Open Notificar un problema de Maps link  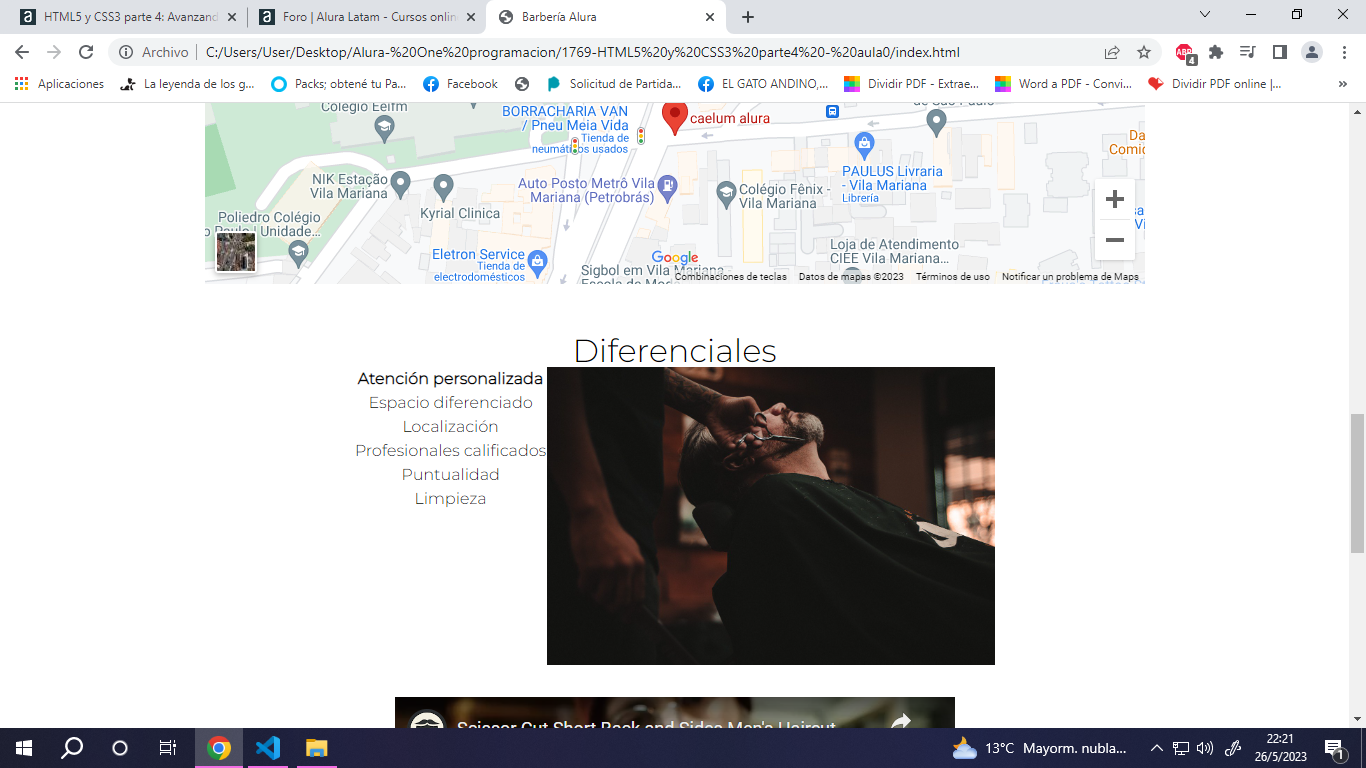click(x=1070, y=277)
